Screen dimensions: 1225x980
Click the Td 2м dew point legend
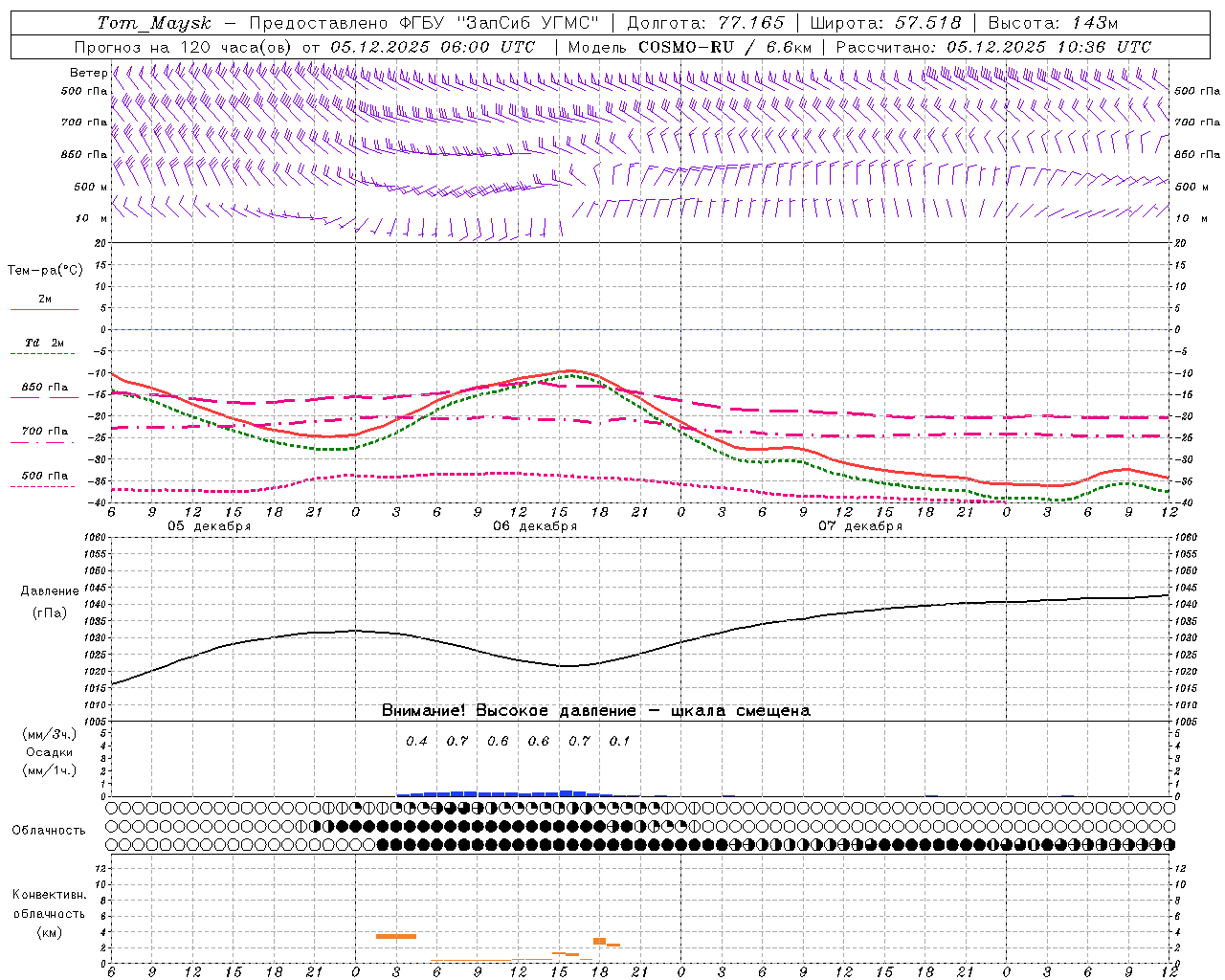click(44, 344)
